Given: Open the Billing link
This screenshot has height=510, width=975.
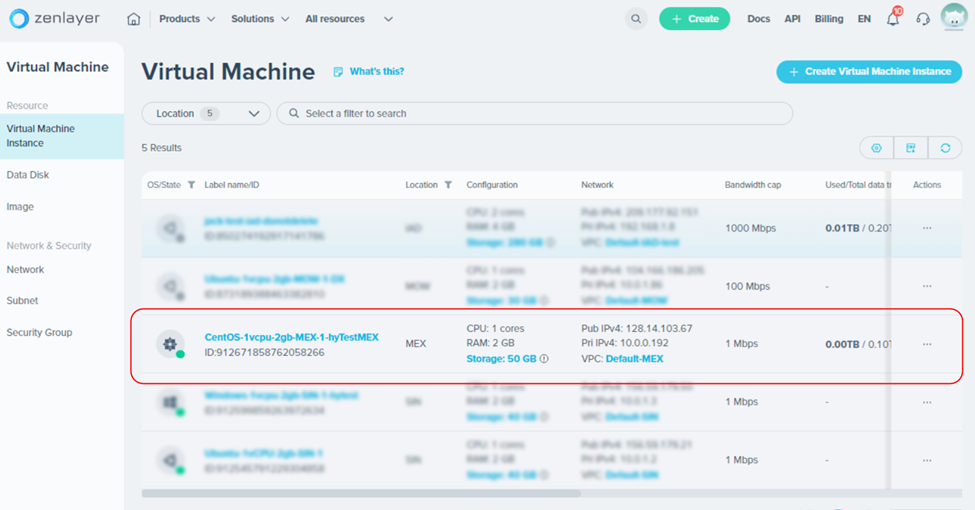Looking at the screenshot, I should pos(829,19).
